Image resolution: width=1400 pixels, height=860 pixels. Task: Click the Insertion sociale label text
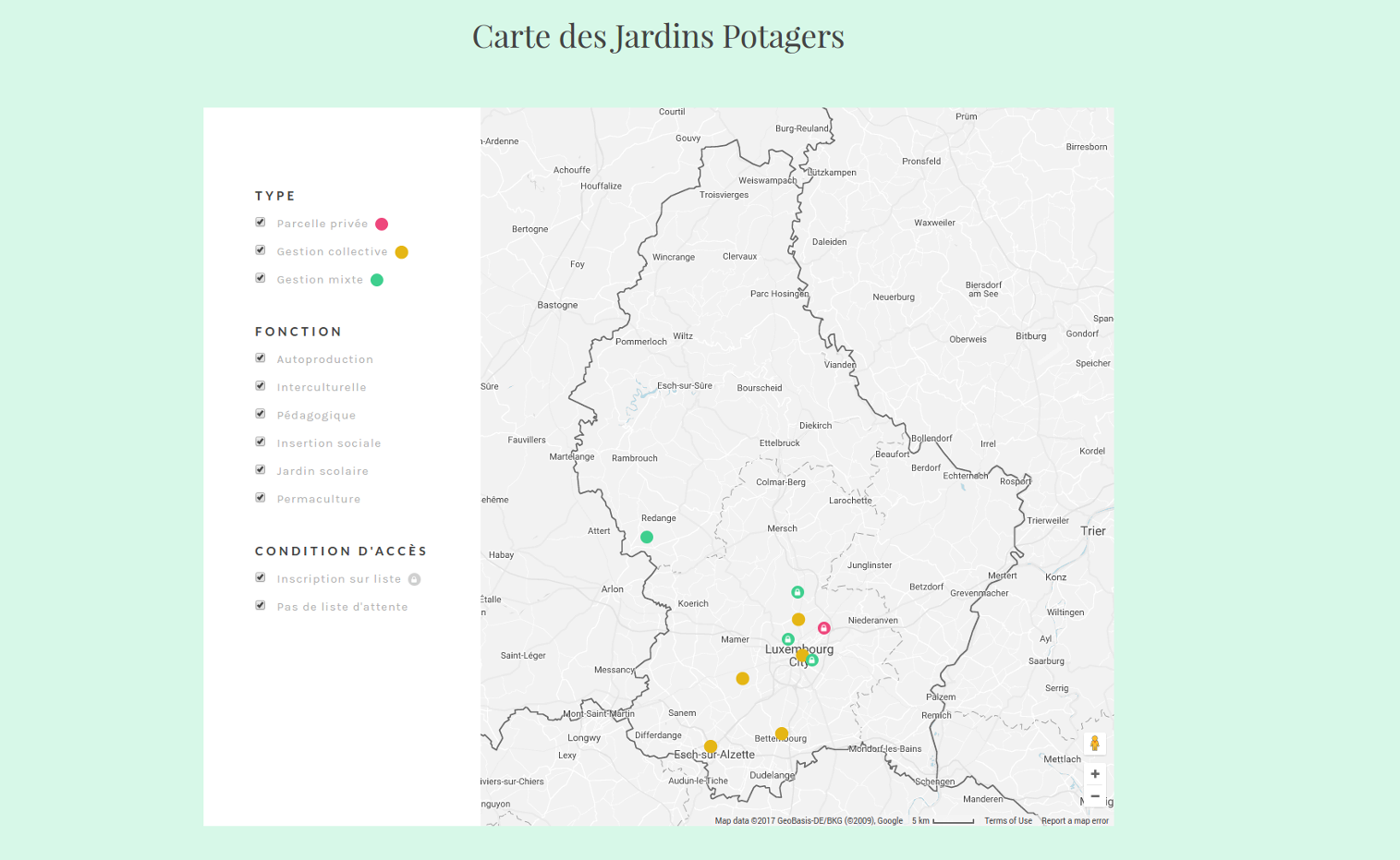(x=329, y=443)
